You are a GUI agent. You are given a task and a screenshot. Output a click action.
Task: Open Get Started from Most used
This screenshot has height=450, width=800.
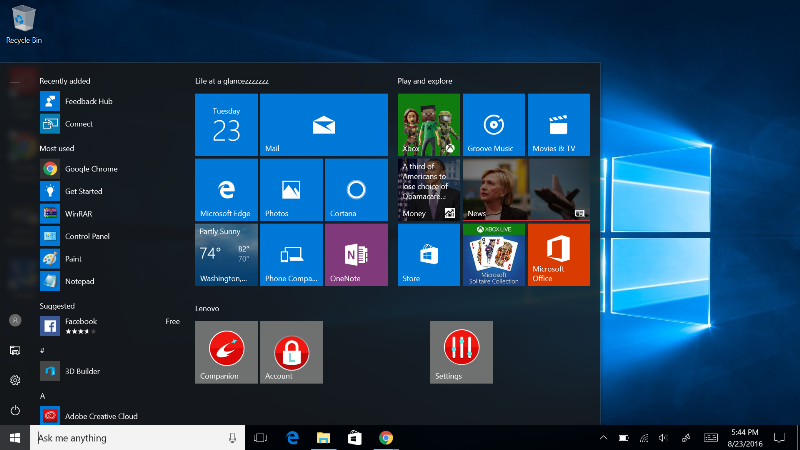pos(110,191)
